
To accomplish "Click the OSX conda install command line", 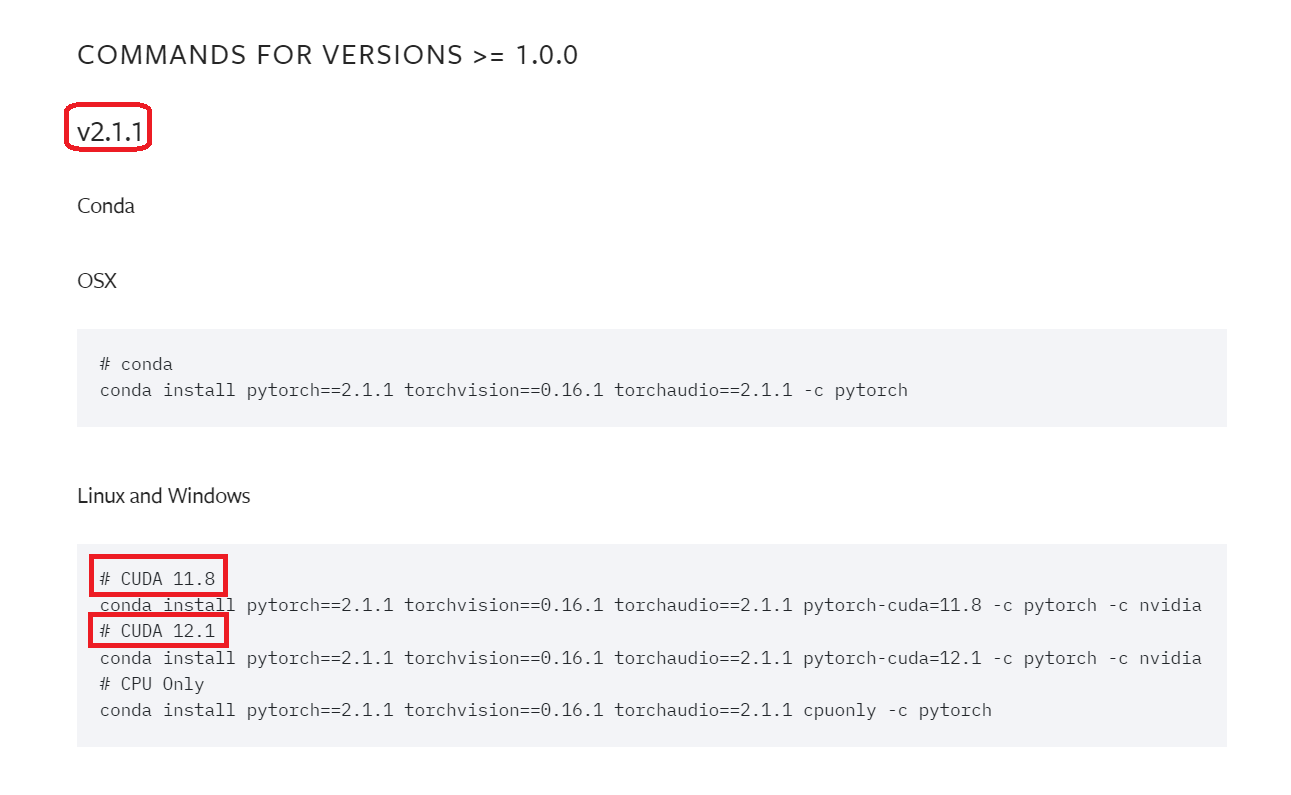I will [504, 390].
